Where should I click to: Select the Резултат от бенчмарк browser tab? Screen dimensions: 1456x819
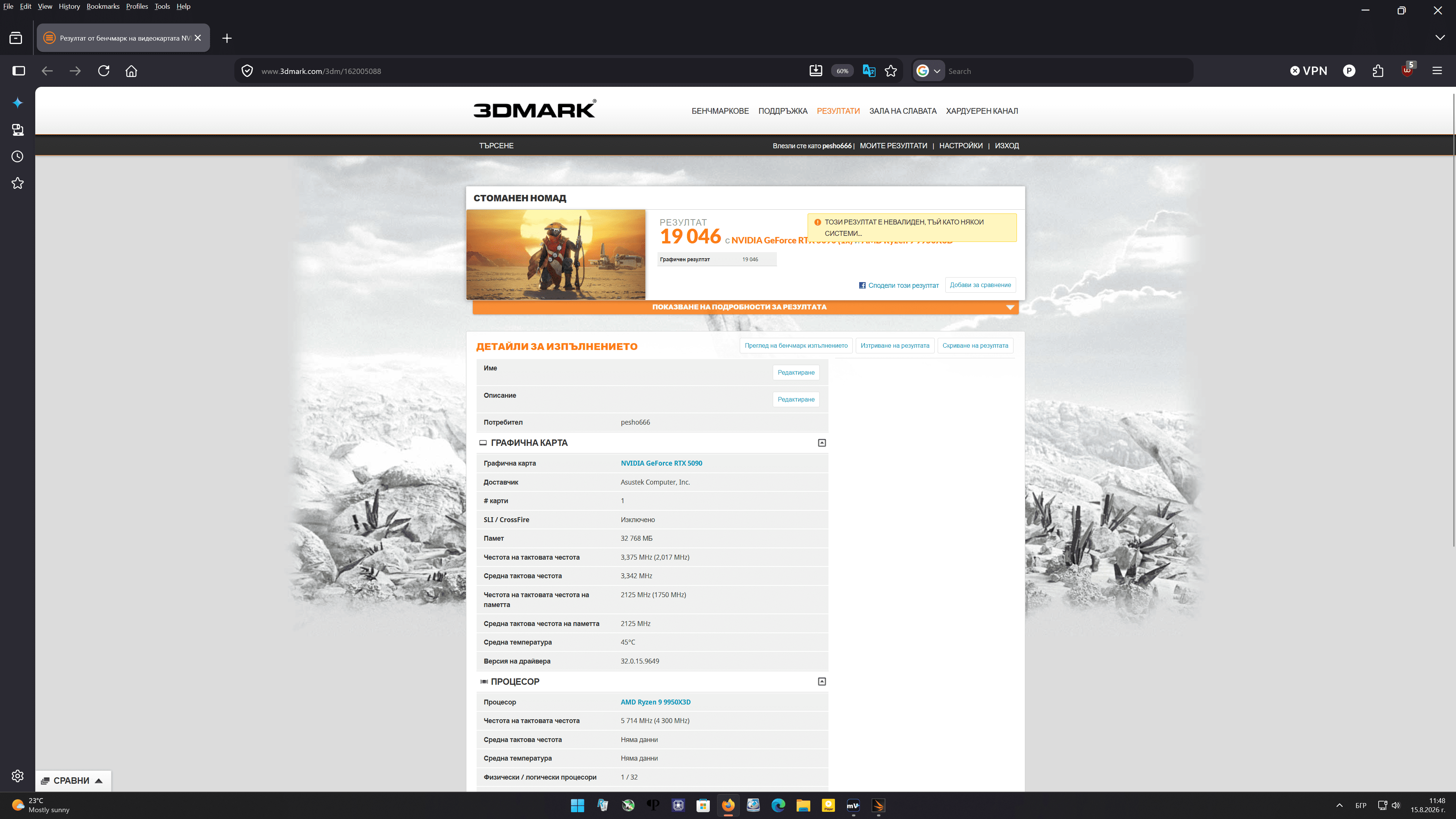coord(123,38)
